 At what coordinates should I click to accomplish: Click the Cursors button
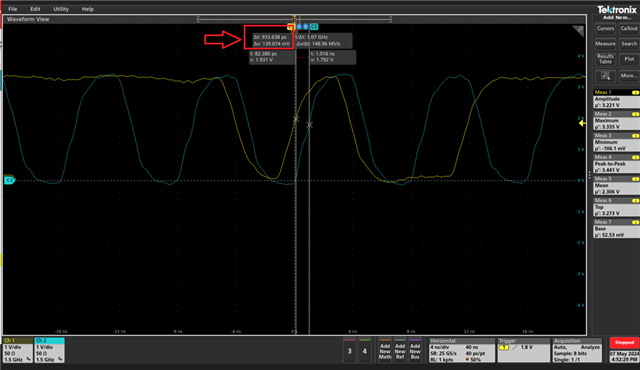click(x=605, y=29)
